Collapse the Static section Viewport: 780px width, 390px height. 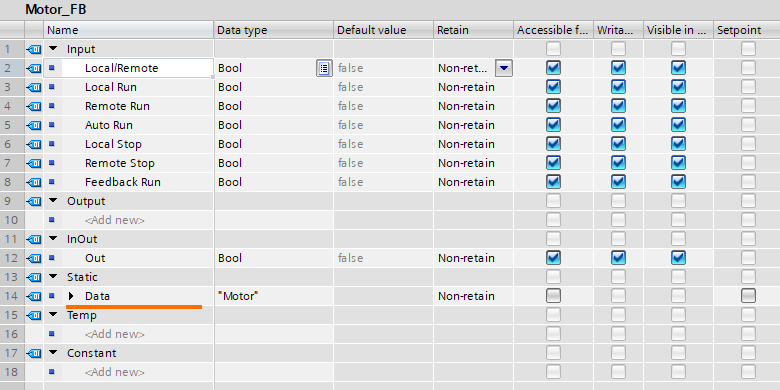click(x=53, y=277)
